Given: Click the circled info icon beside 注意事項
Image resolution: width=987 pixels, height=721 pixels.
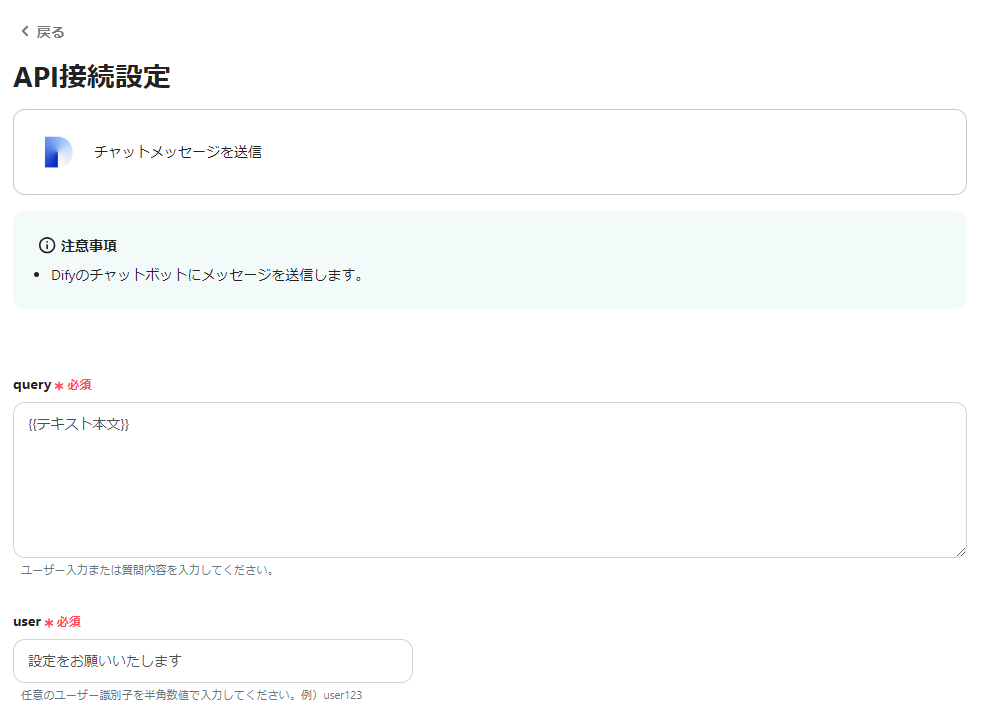Looking at the screenshot, I should 48,244.
